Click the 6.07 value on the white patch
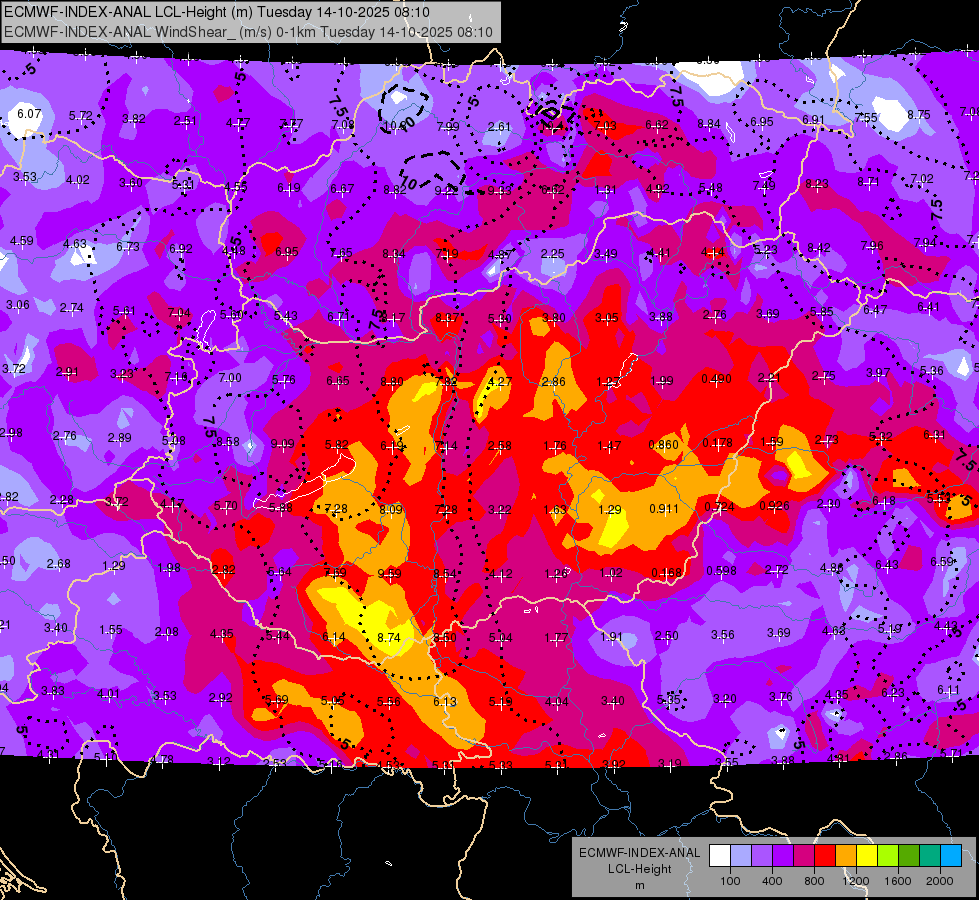 click(29, 114)
